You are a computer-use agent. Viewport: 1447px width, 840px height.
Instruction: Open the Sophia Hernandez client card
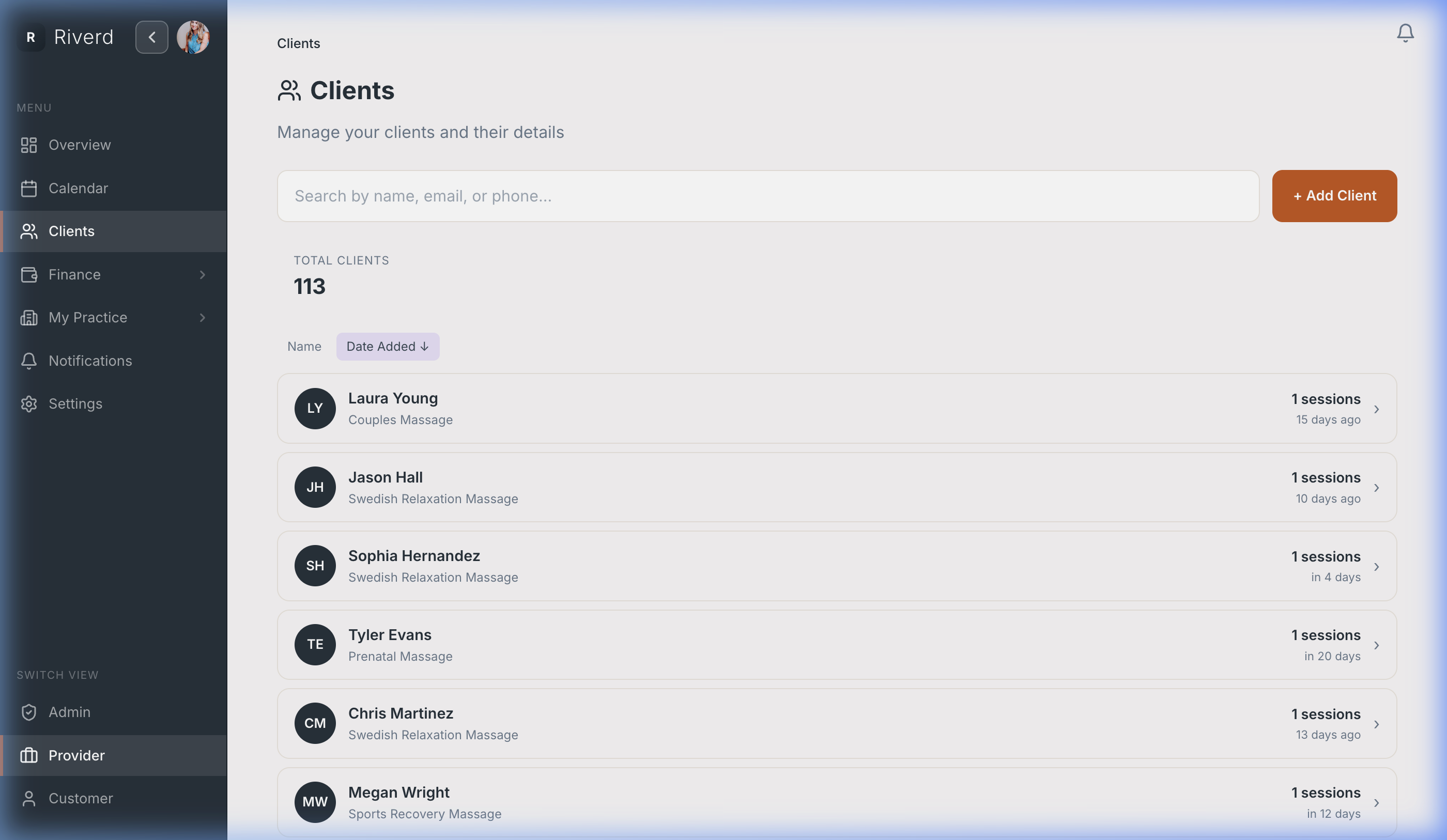[836, 566]
